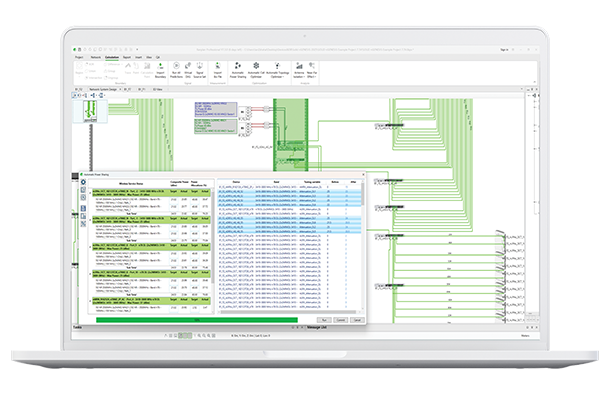Click Device column header in right table

point(236,182)
